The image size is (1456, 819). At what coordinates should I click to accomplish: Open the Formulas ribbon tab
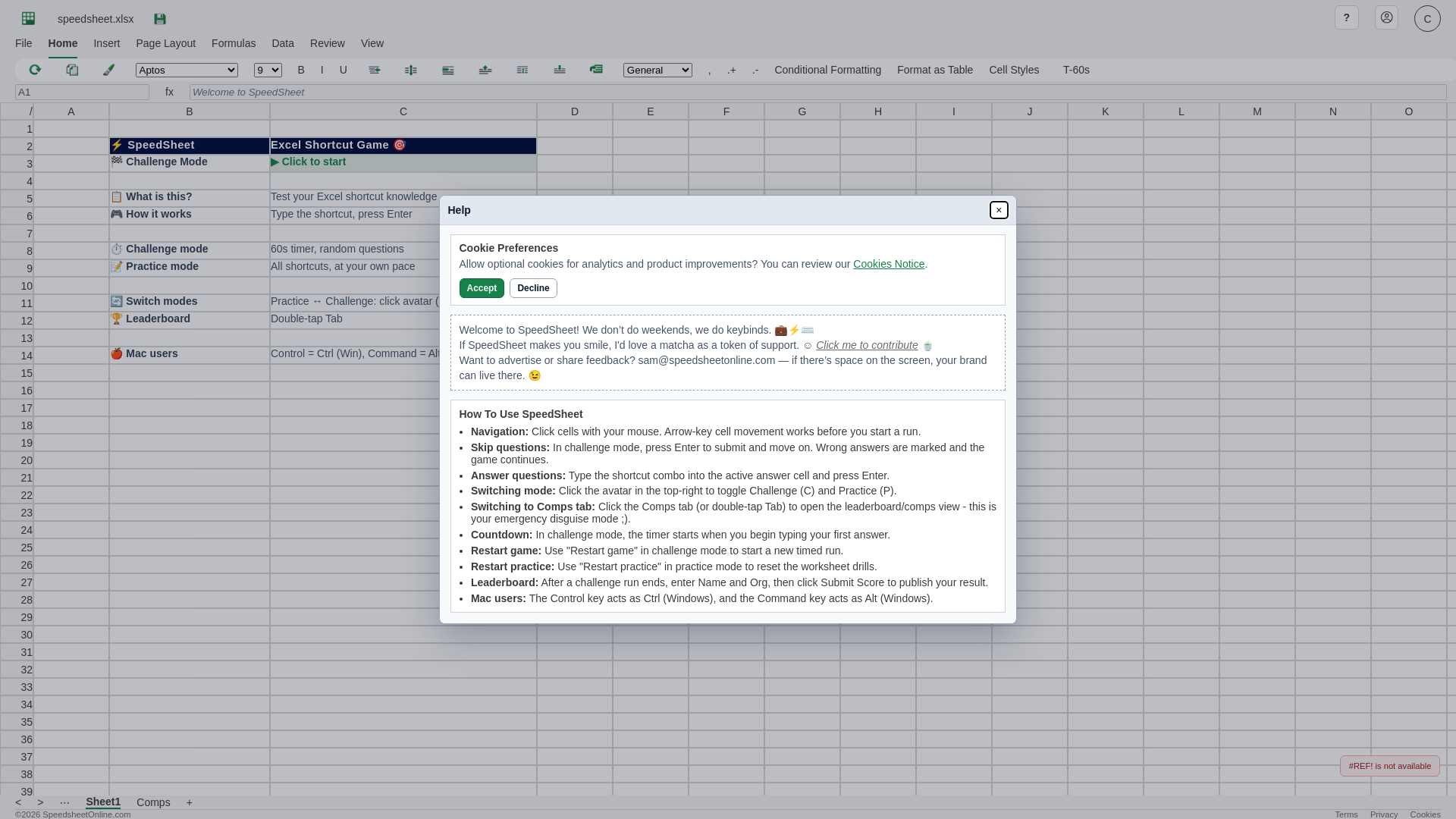234,43
